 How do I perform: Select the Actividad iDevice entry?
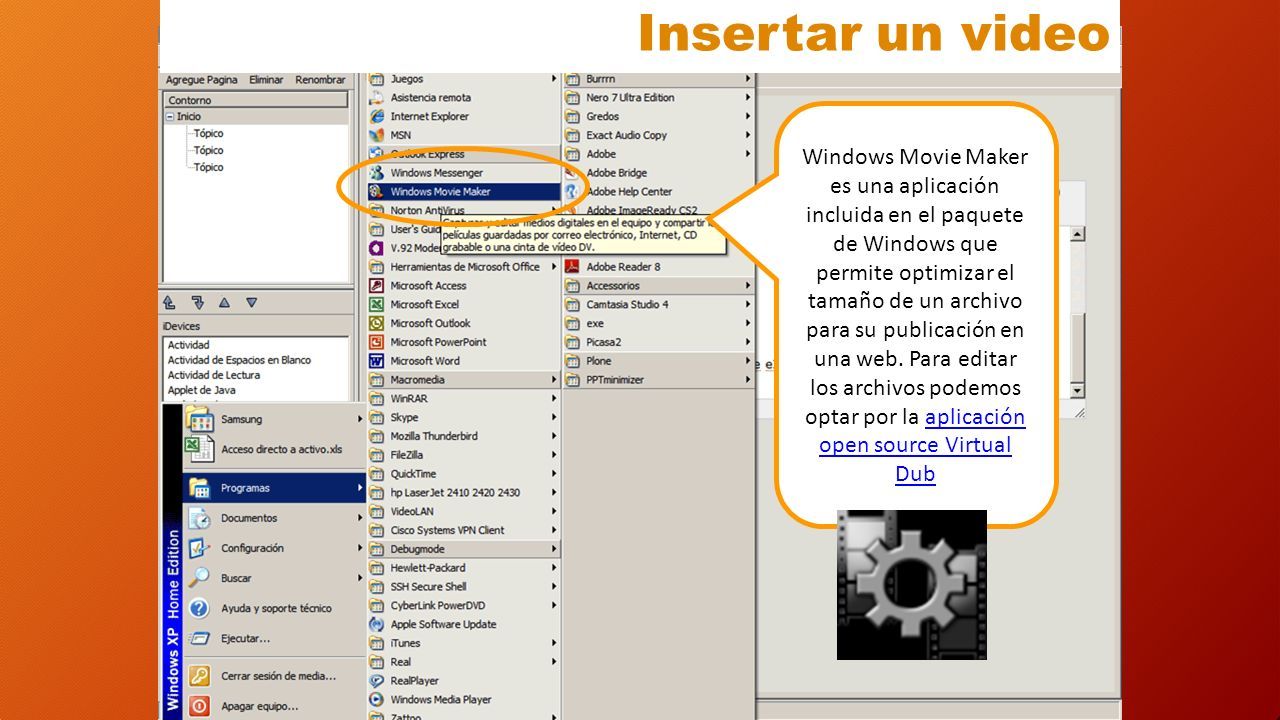[x=189, y=345]
